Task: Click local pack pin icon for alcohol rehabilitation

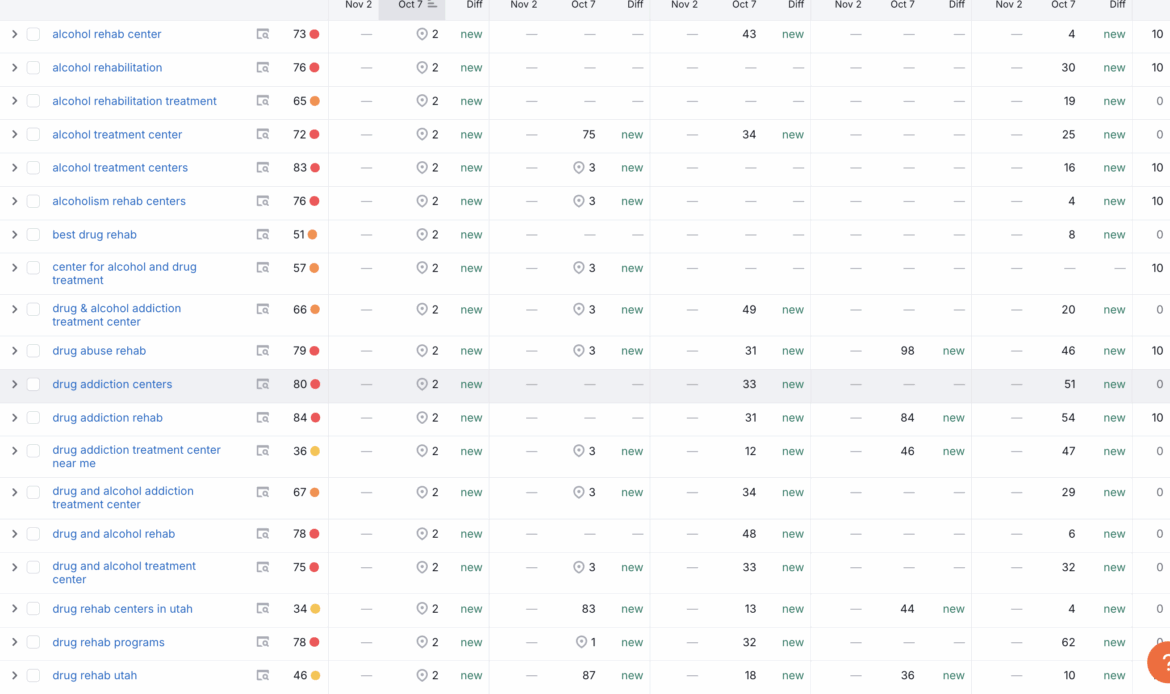Action: pos(422,68)
